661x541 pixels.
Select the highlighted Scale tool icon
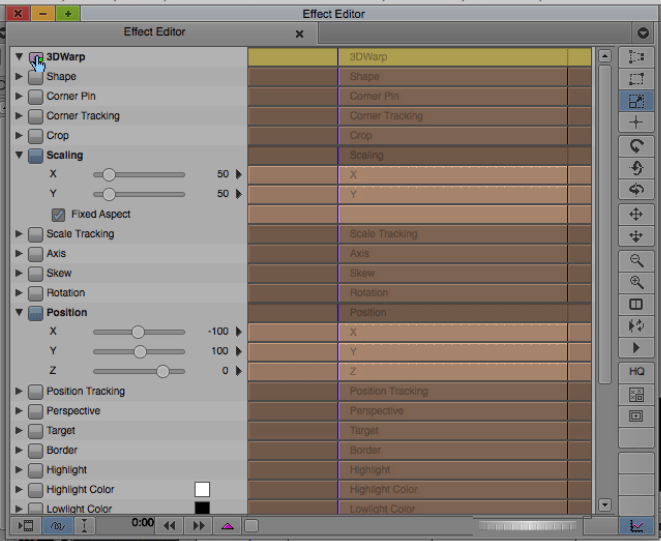coord(636,101)
